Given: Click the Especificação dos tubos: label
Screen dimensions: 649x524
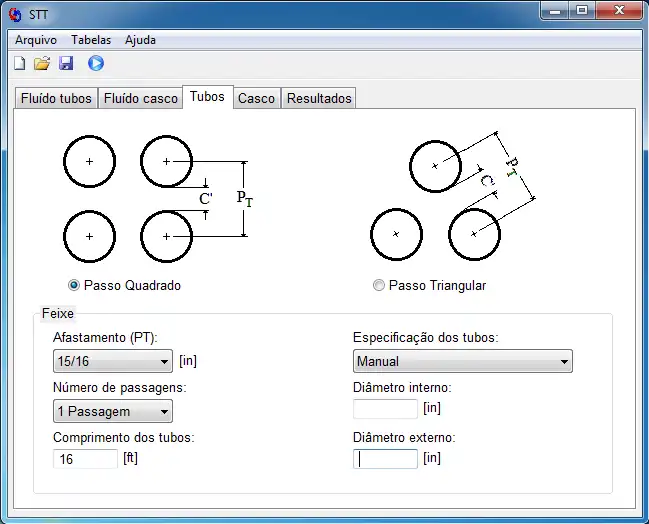Looking at the screenshot, I should (426, 337).
